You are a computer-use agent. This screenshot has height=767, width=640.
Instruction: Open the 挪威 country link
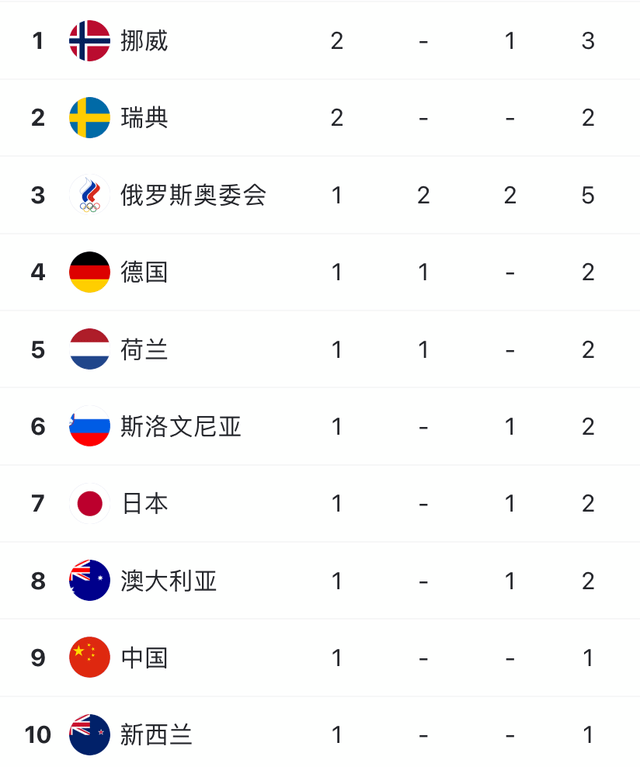click(x=144, y=41)
